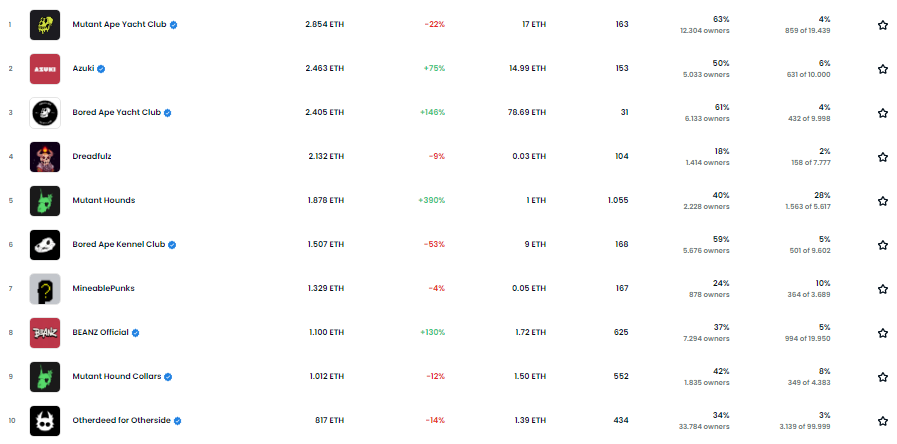The image size is (897, 444).
Task: Click Bored Ape Kennel Club verified checkmark
Action: point(172,245)
